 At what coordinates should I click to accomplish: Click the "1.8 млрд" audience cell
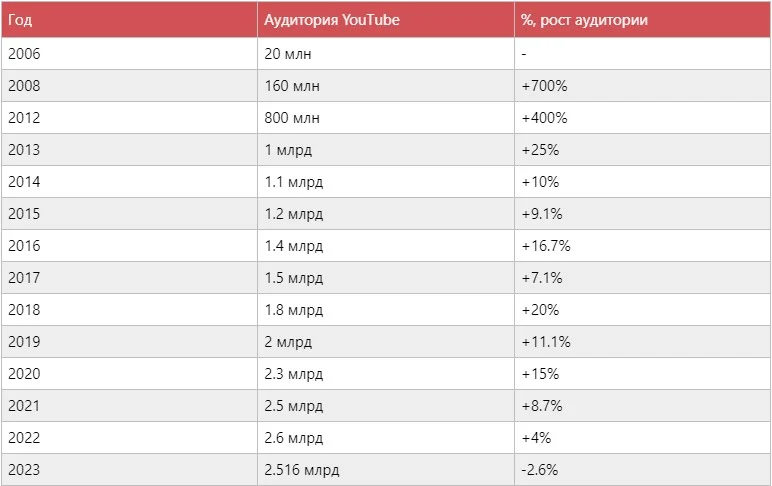click(x=294, y=310)
